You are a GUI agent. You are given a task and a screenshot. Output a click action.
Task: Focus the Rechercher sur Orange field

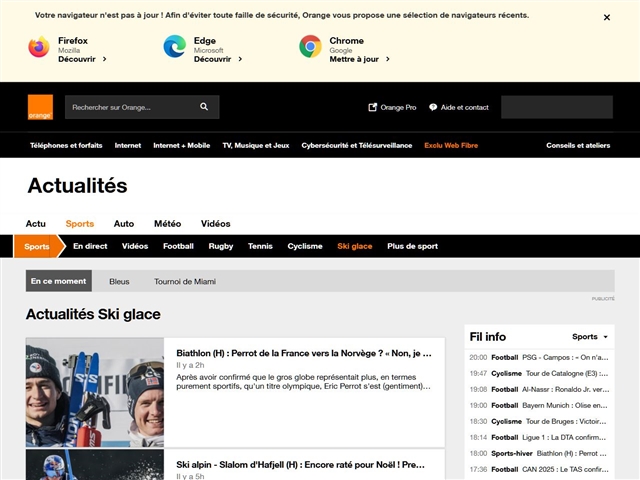(x=142, y=107)
